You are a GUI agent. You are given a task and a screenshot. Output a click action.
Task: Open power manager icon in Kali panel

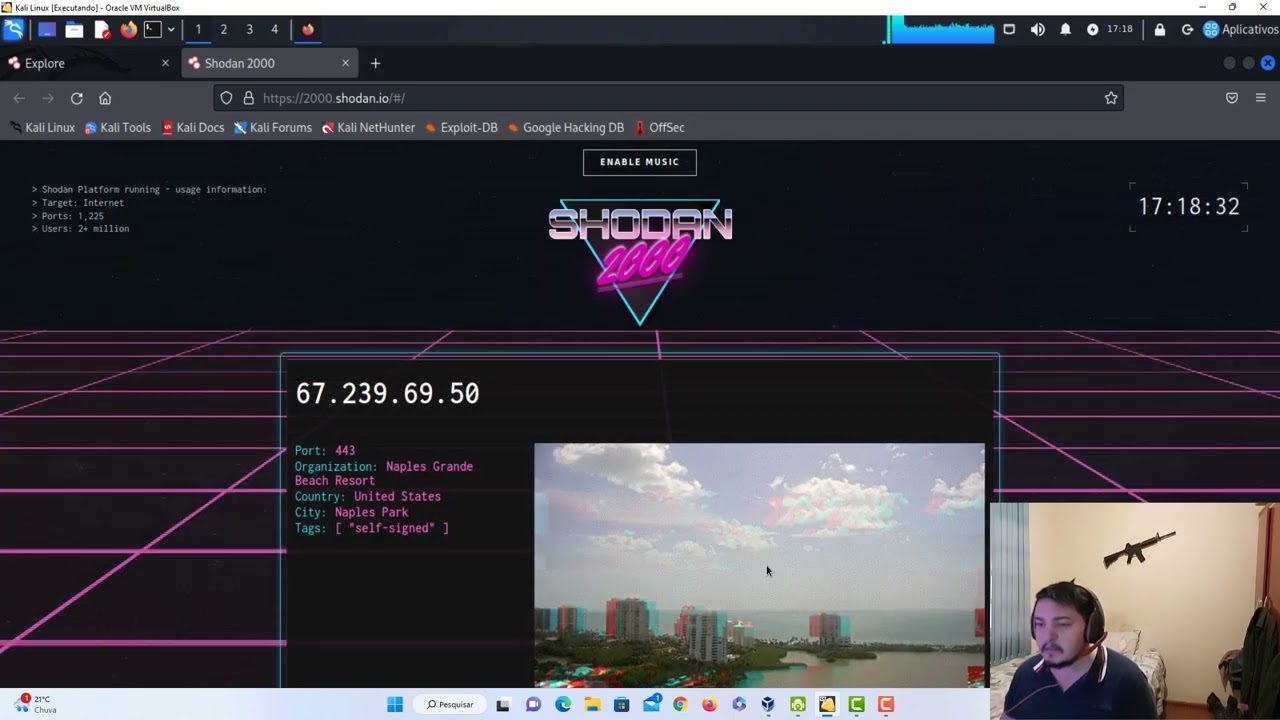[1092, 30]
